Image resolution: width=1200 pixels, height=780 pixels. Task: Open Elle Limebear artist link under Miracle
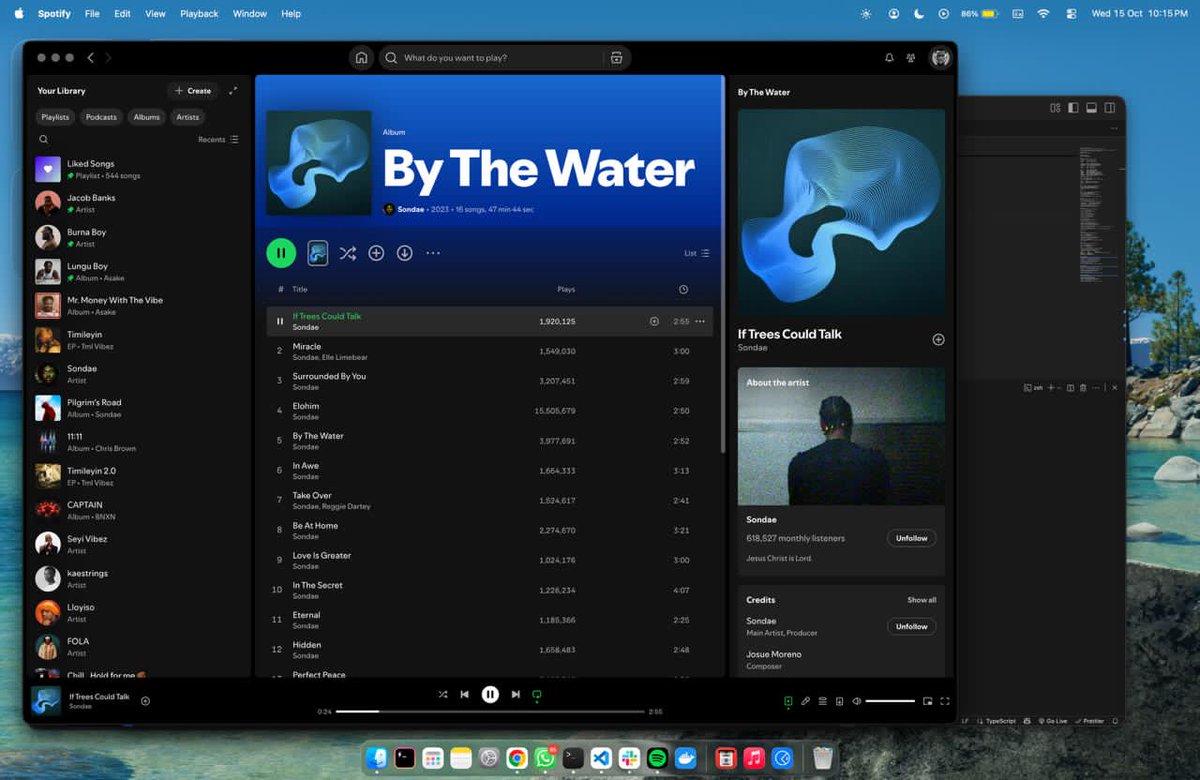(346, 357)
